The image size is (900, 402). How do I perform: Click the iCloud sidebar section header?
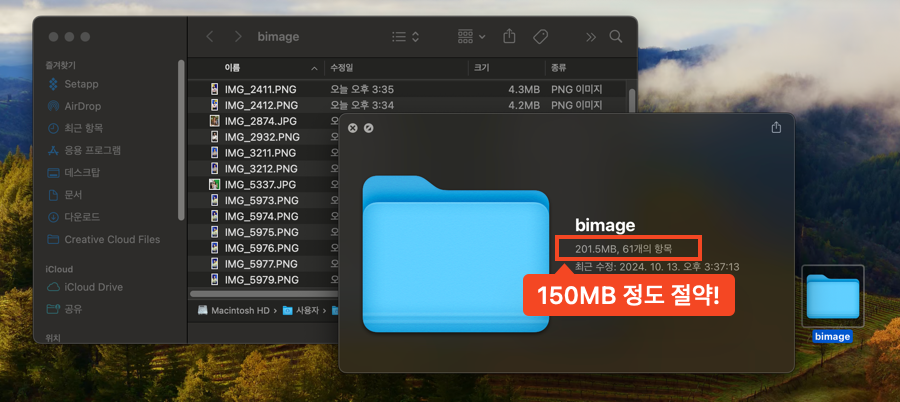[x=59, y=269]
